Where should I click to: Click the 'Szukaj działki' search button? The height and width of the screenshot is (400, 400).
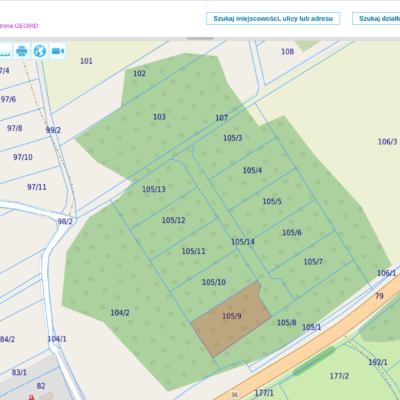point(376,19)
